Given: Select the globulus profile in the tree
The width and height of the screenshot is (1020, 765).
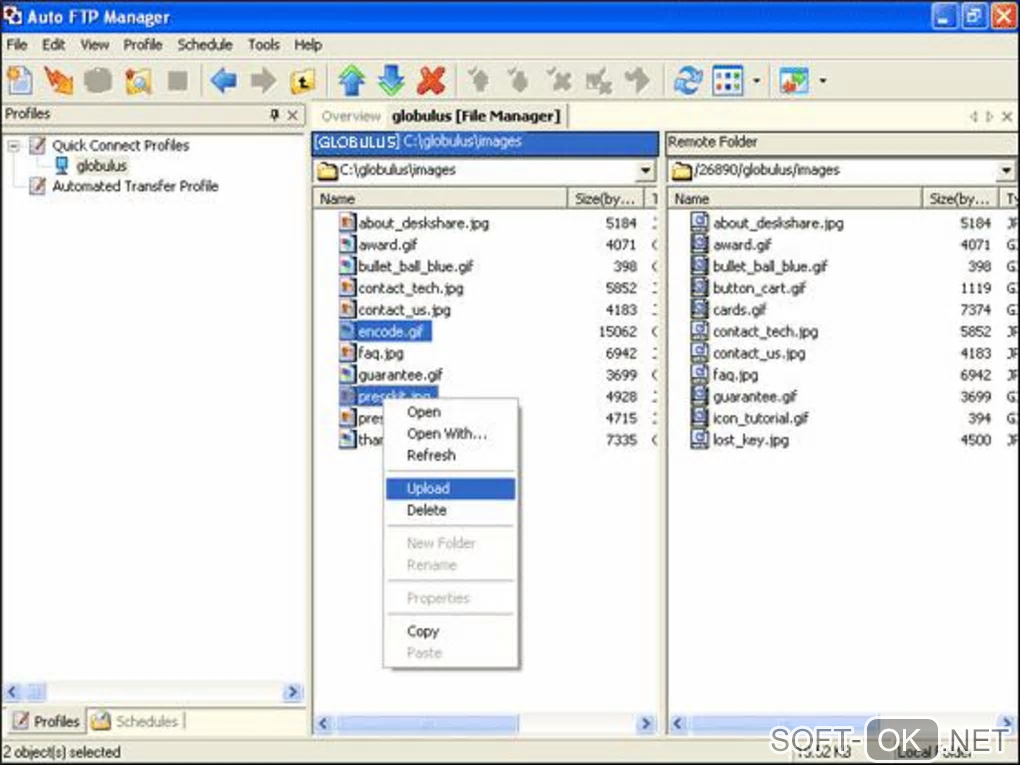Looking at the screenshot, I should tap(101, 166).
